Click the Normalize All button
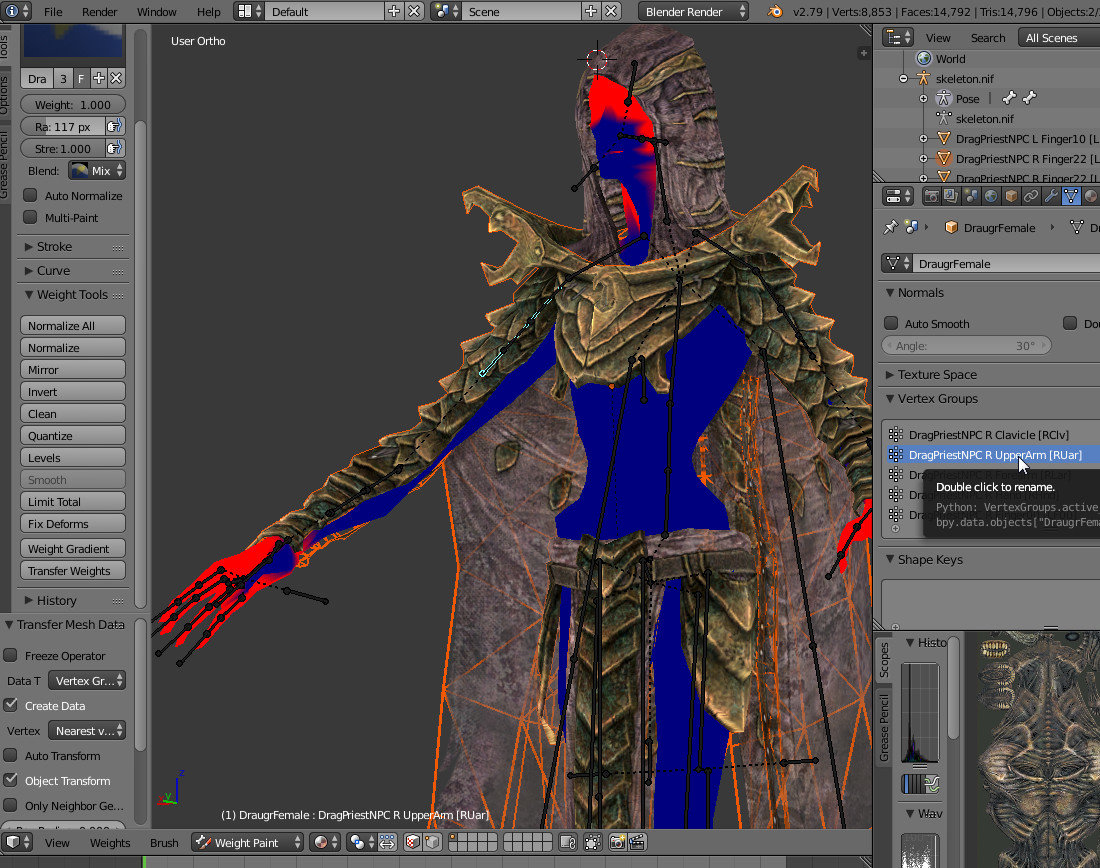 point(73,325)
